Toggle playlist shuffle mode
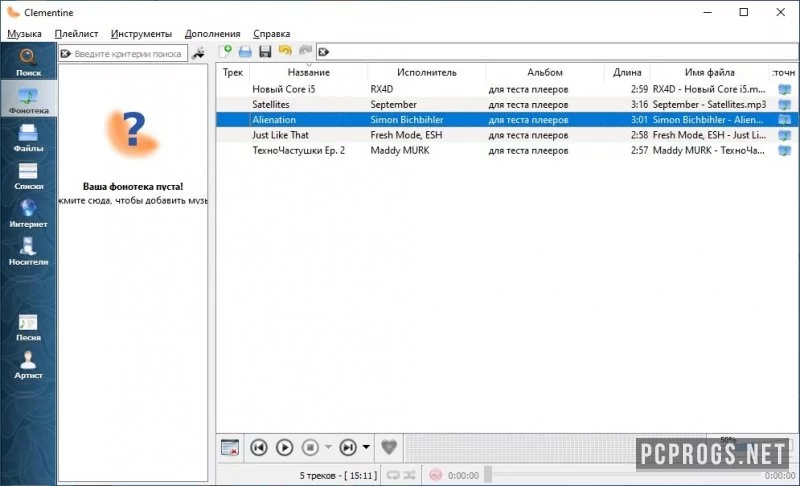 [409, 475]
